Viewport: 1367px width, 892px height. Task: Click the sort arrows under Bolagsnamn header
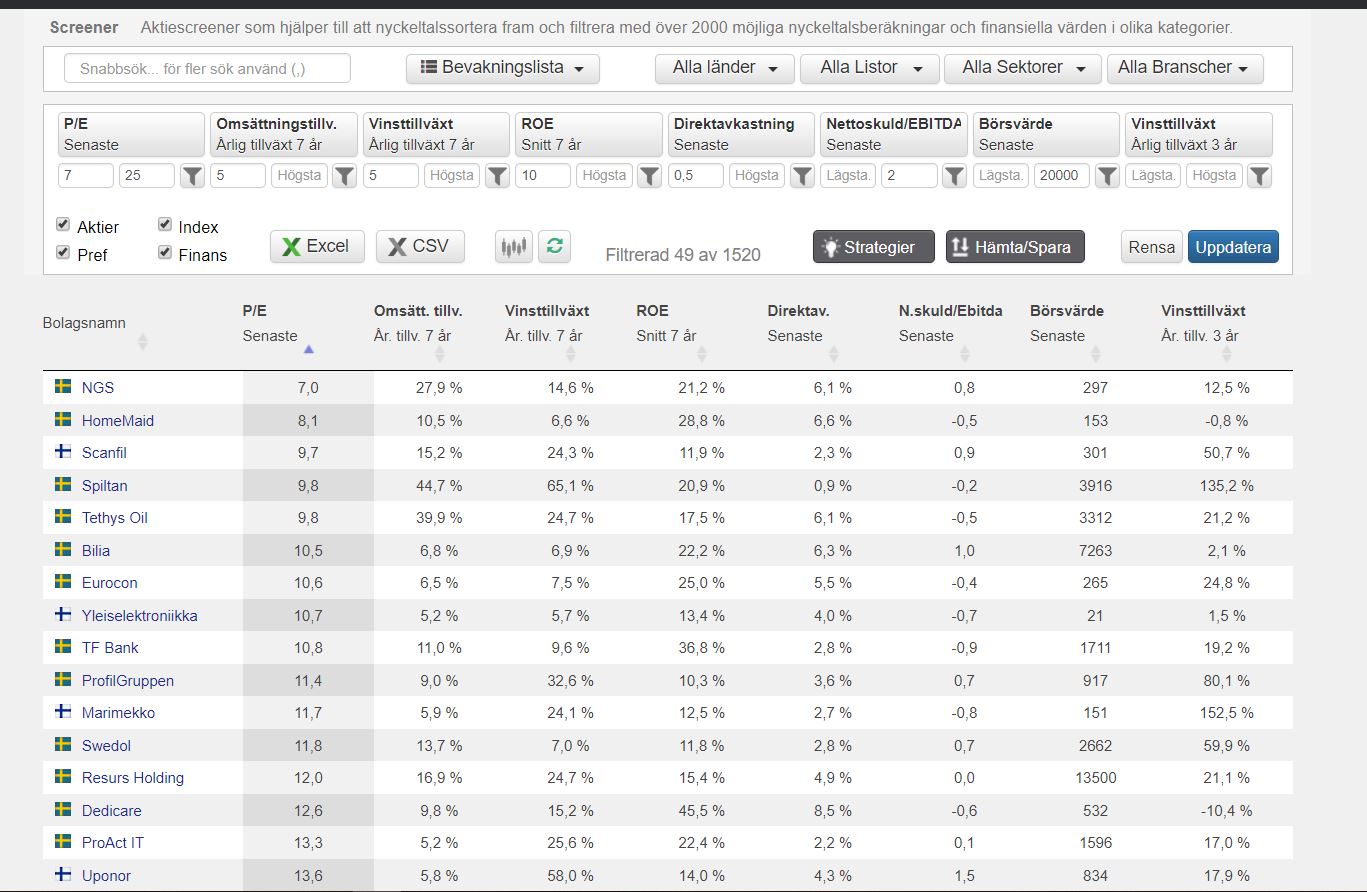point(142,342)
